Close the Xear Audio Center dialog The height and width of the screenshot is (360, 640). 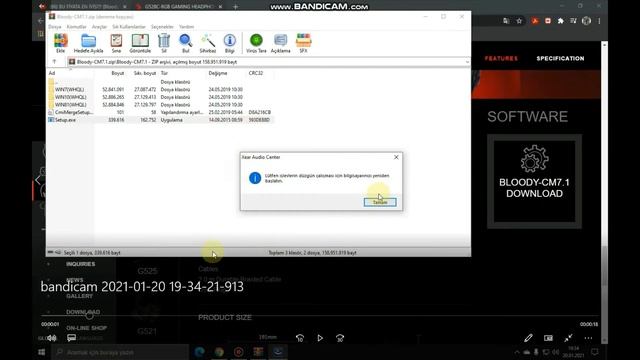coord(396,157)
